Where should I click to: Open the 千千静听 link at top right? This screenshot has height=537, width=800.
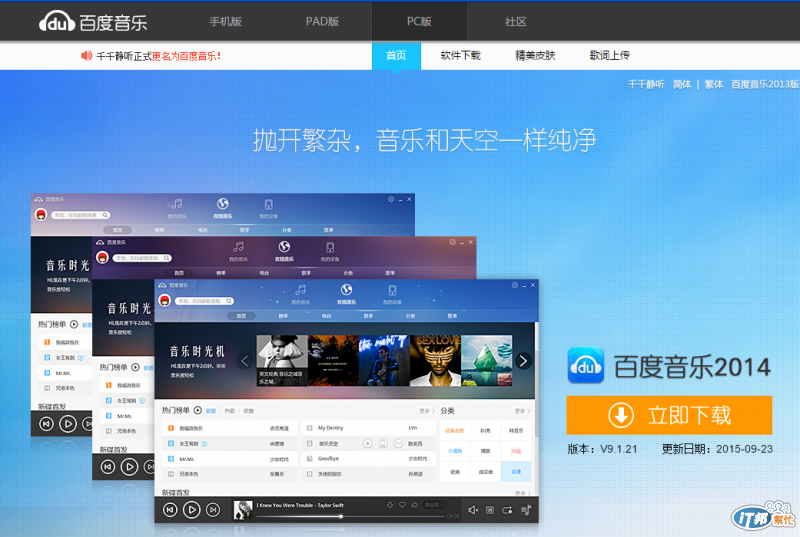pyautogui.click(x=646, y=84)
